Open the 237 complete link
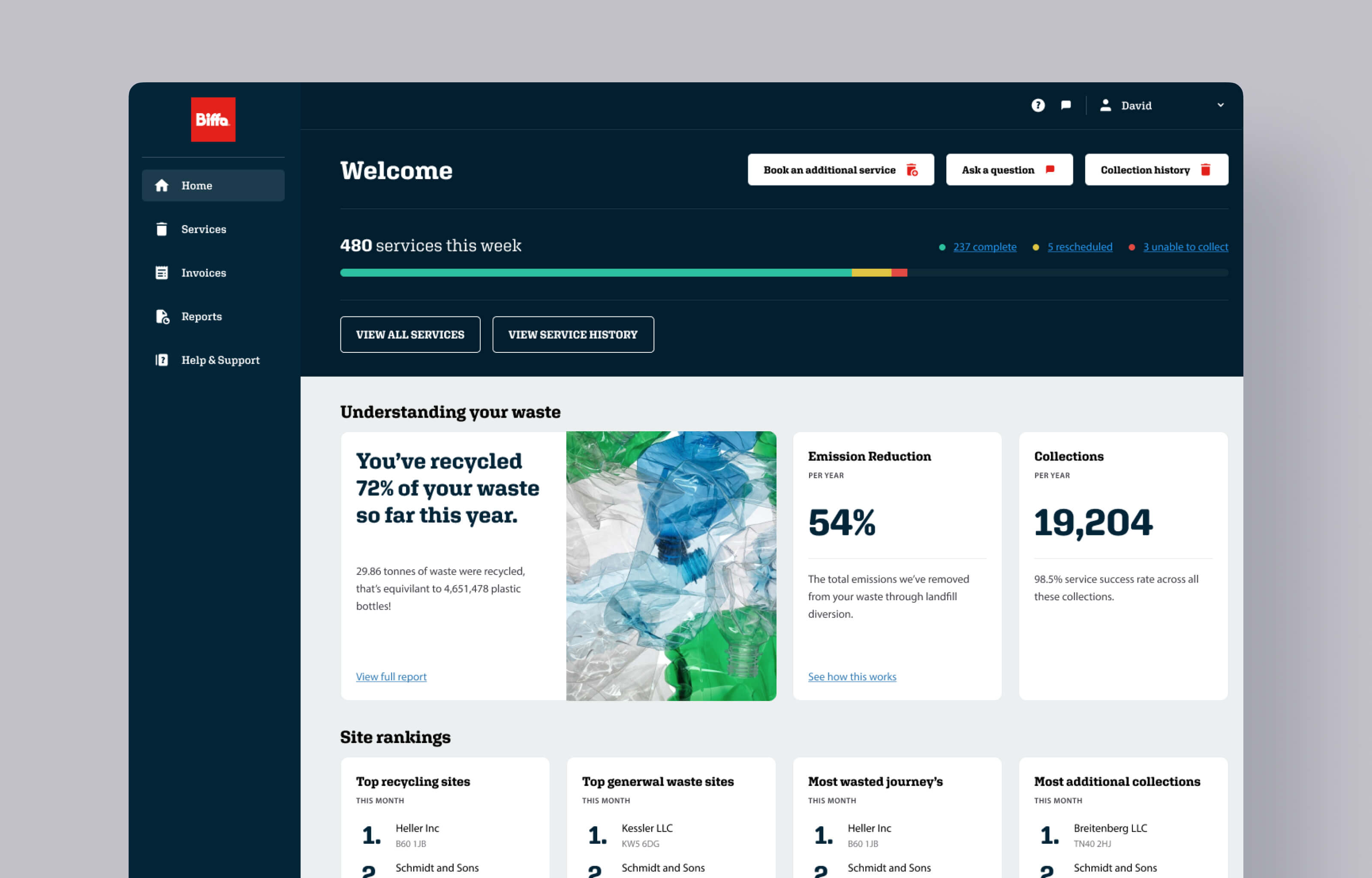 coord(984,247)
